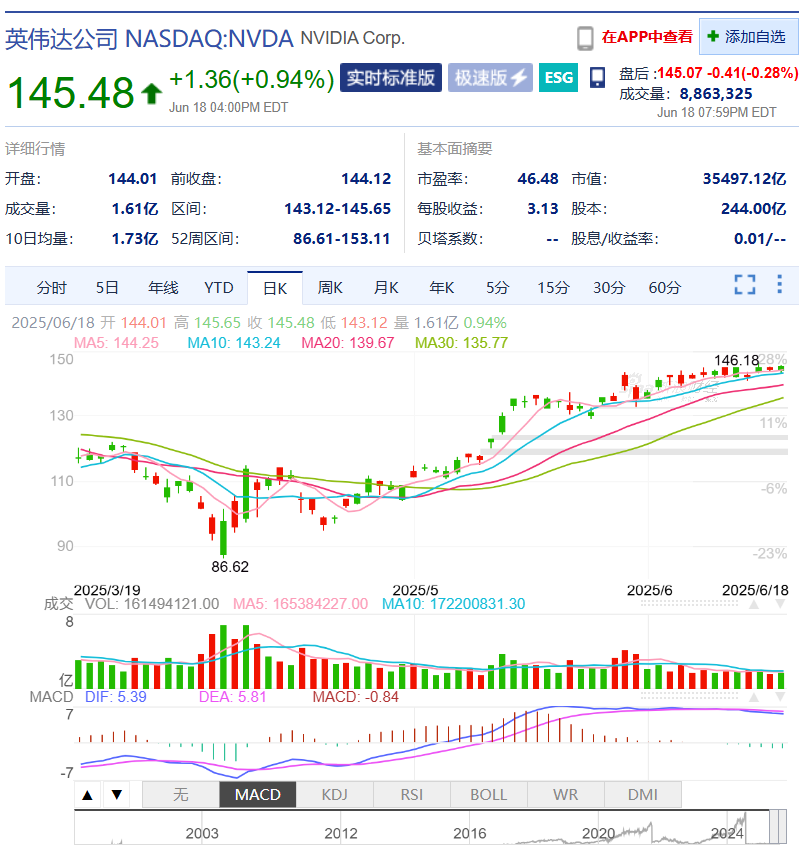Switch to the YTD tab
This screenshot has height=865, width=812.
218,287
